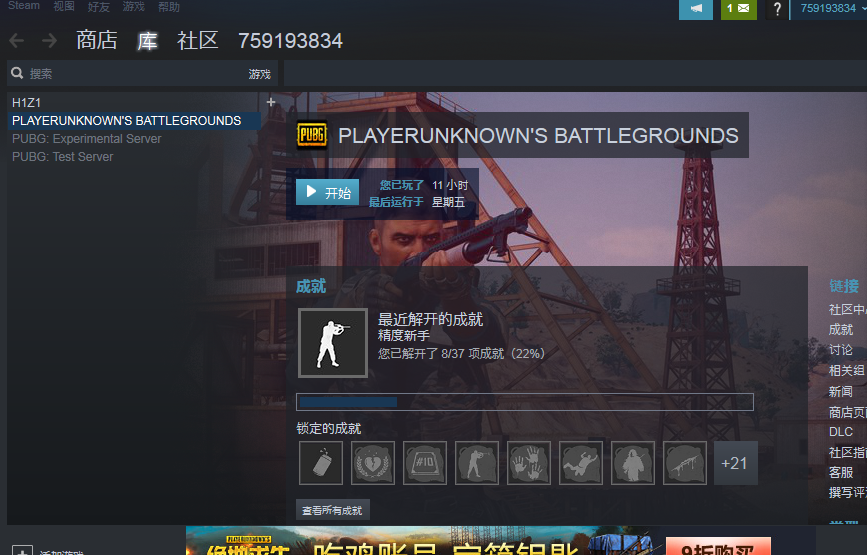Open the inbox envelope notification
The image size is (867, 555).
point(739,9)
